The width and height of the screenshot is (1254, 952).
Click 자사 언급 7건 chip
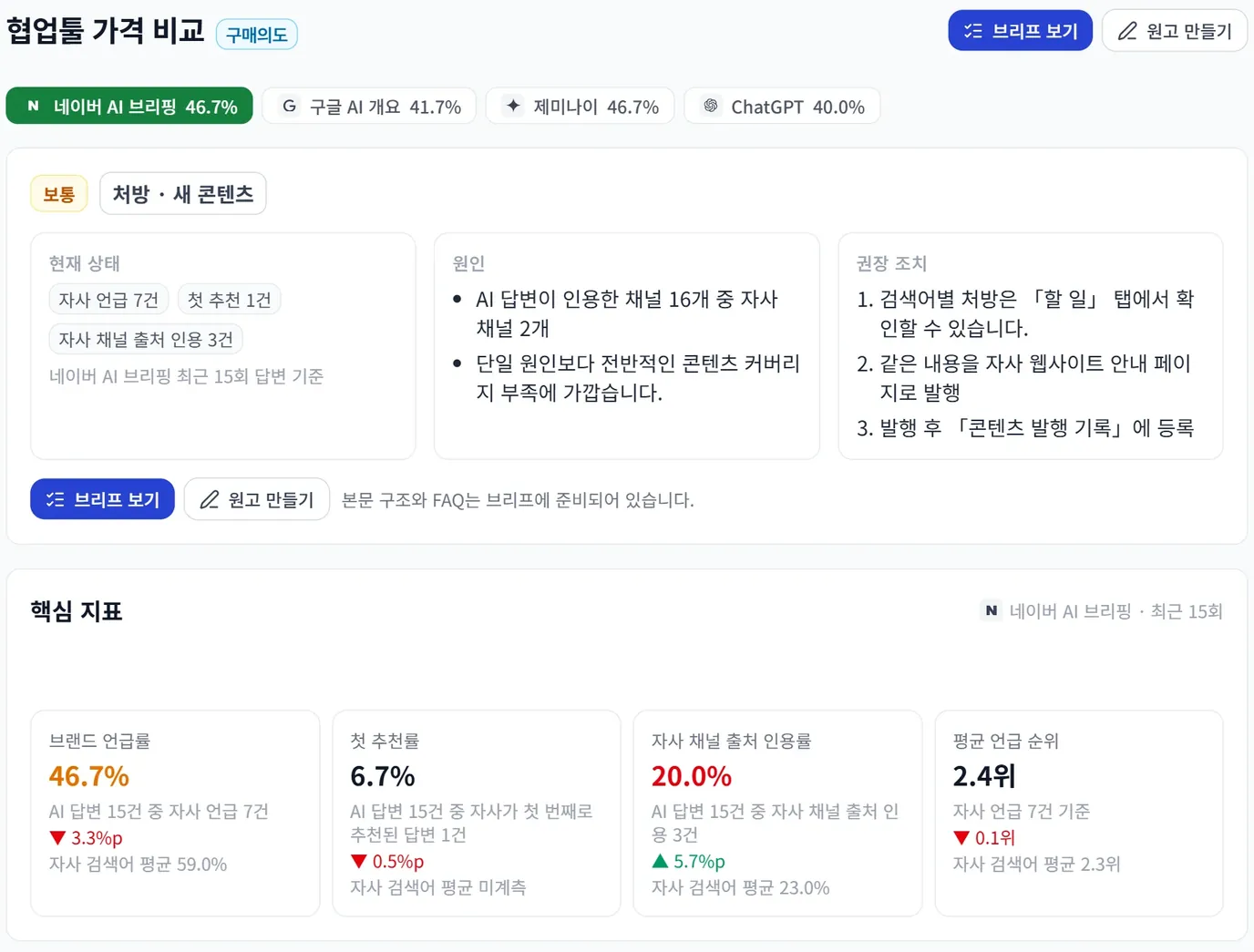[x=108, y=300]
